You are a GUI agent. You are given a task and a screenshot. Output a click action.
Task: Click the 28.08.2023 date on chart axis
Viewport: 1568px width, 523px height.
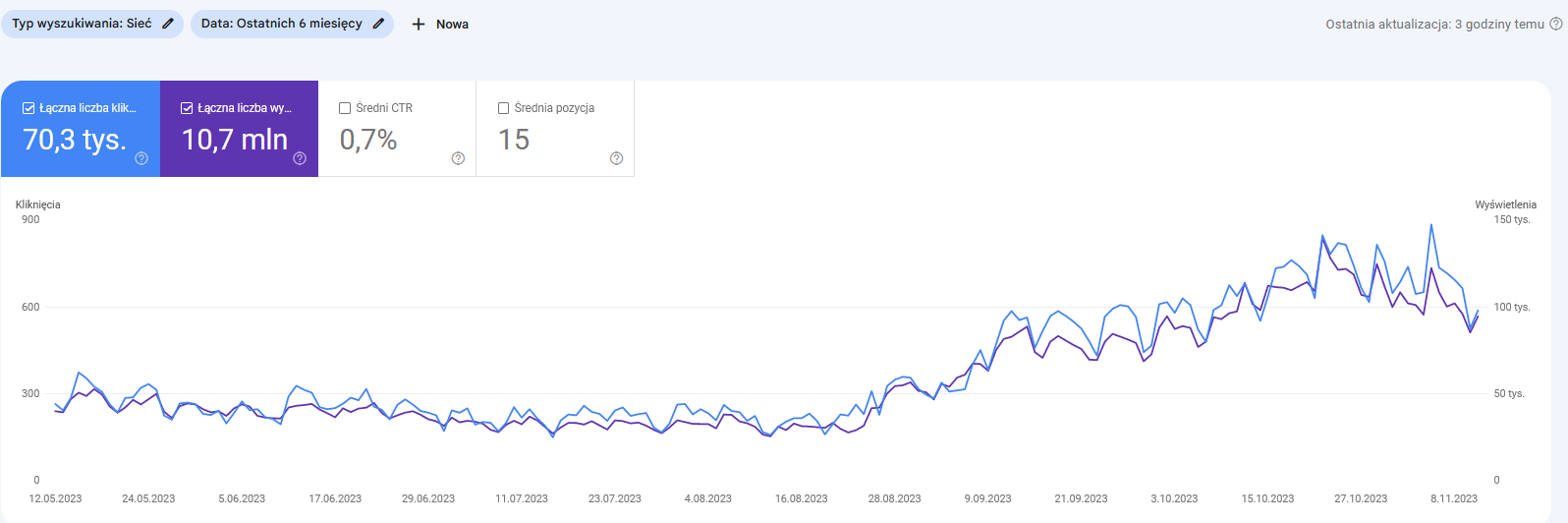(894, 498)
